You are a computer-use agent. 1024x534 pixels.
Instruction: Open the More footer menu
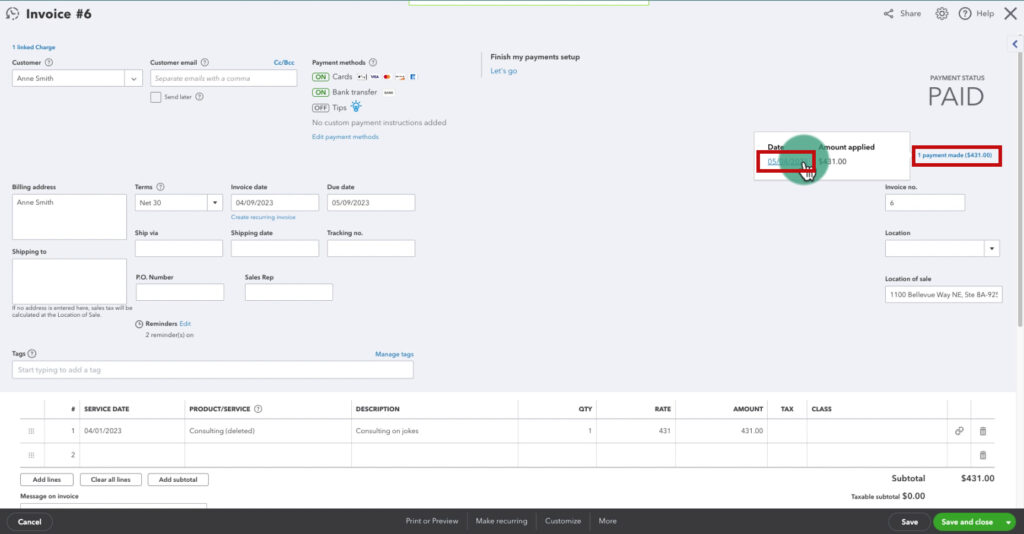pos(607,521)
